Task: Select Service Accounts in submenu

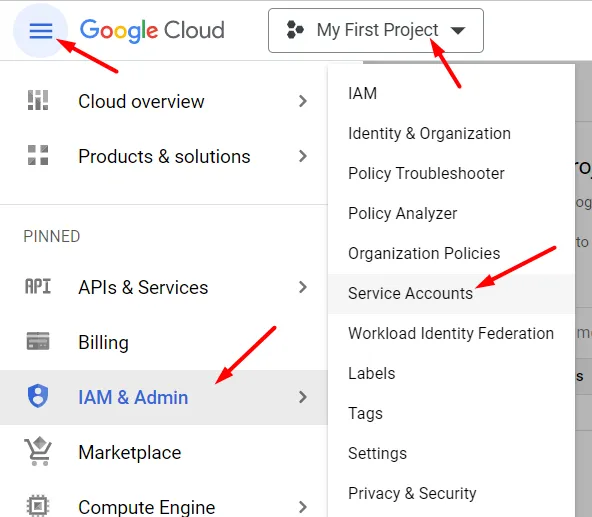Action: click(451, 293)
